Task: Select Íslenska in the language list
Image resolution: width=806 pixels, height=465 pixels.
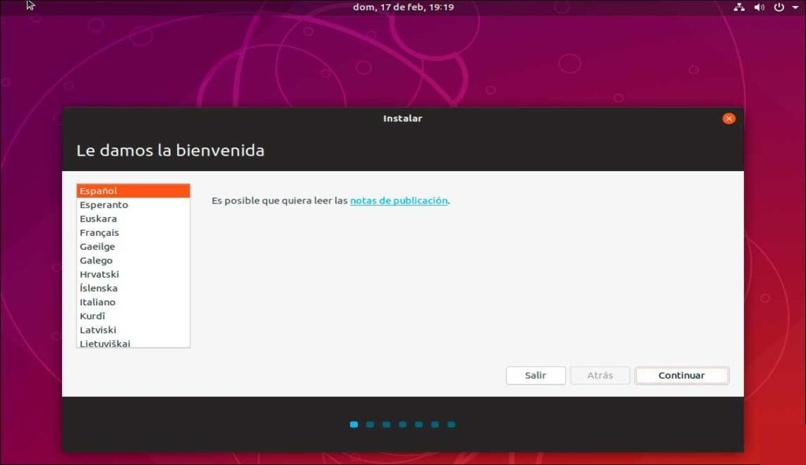Action: tap(133, 288)
